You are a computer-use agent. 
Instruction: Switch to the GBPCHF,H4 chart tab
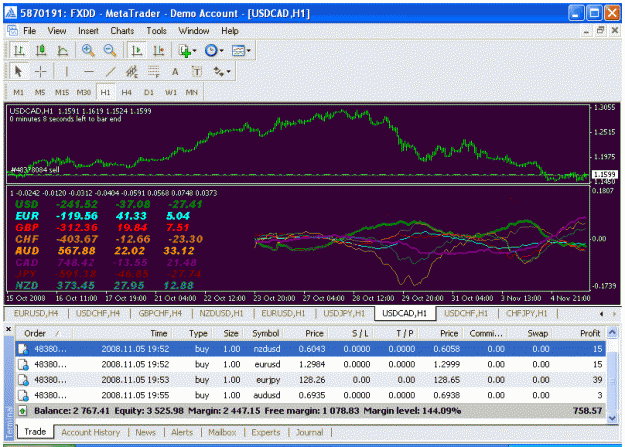click(160, 314)
